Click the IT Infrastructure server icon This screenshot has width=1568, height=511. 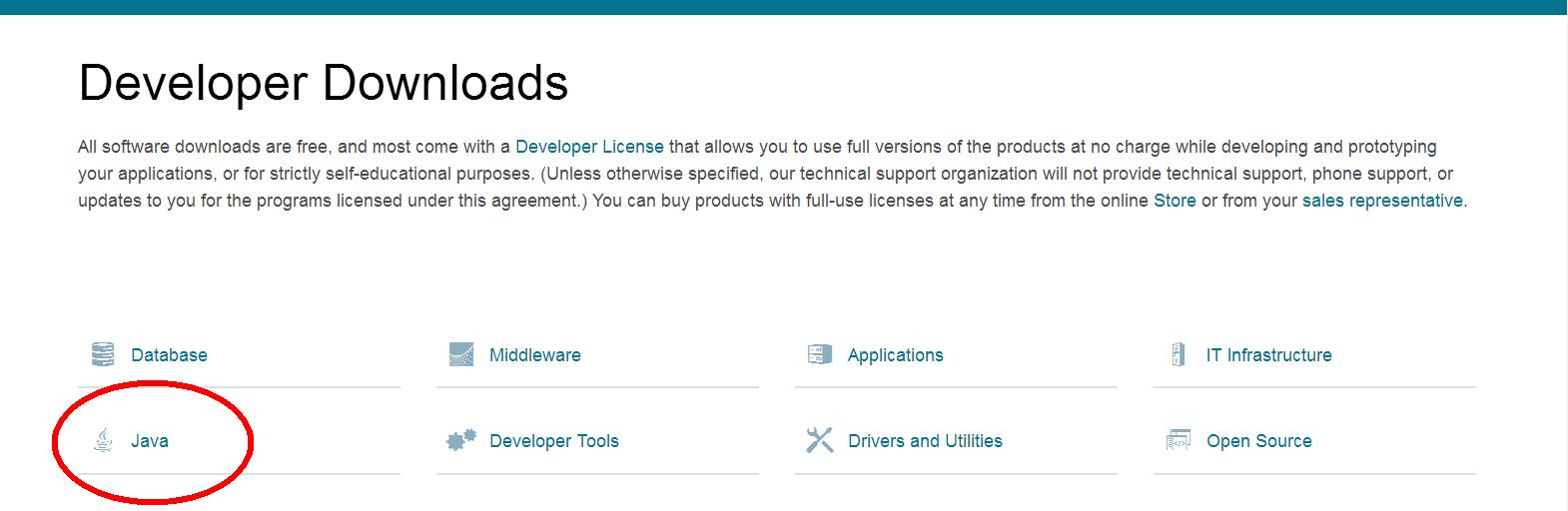pos(1178,354)
